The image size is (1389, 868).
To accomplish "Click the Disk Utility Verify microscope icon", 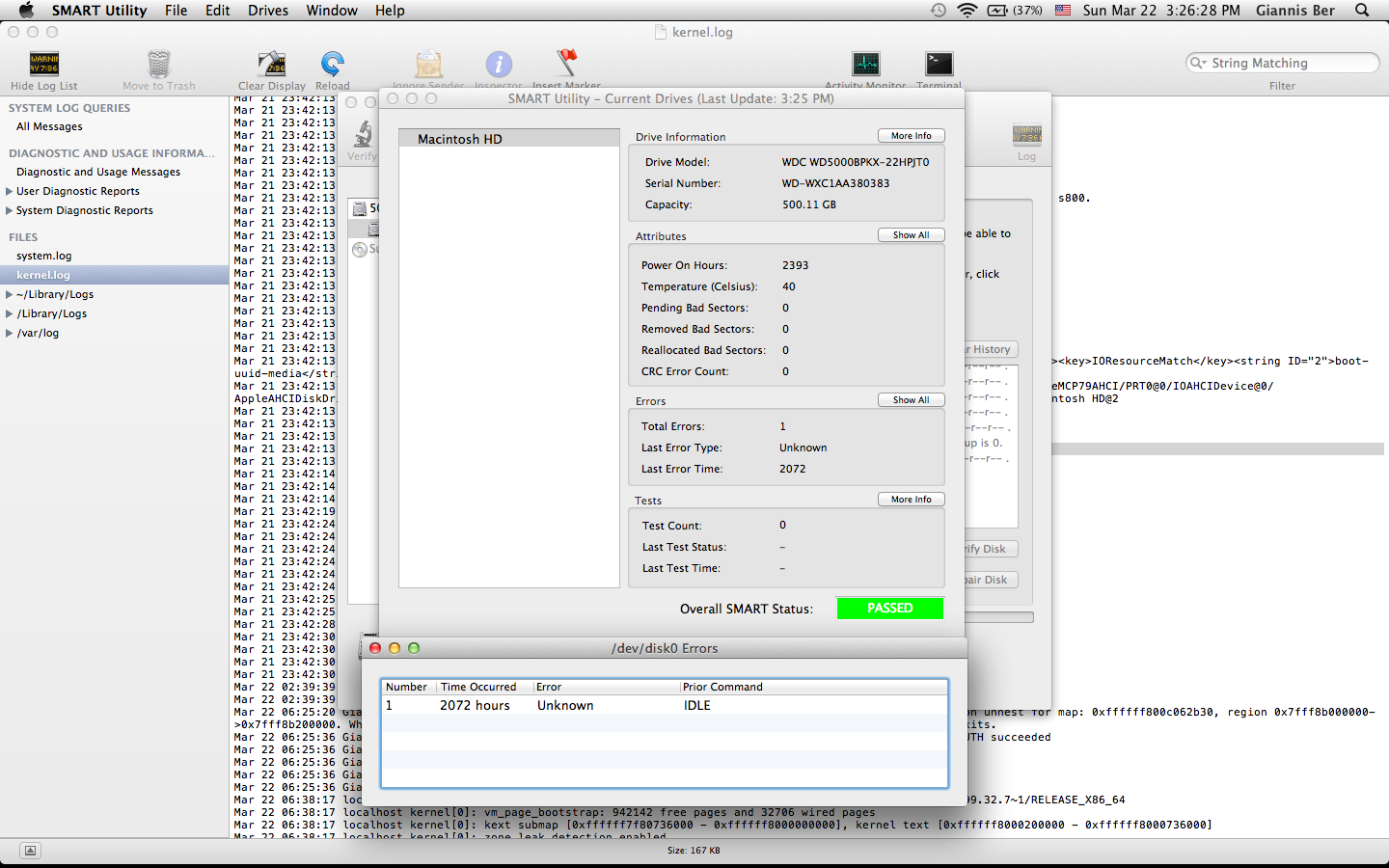I will coord(364,134).
